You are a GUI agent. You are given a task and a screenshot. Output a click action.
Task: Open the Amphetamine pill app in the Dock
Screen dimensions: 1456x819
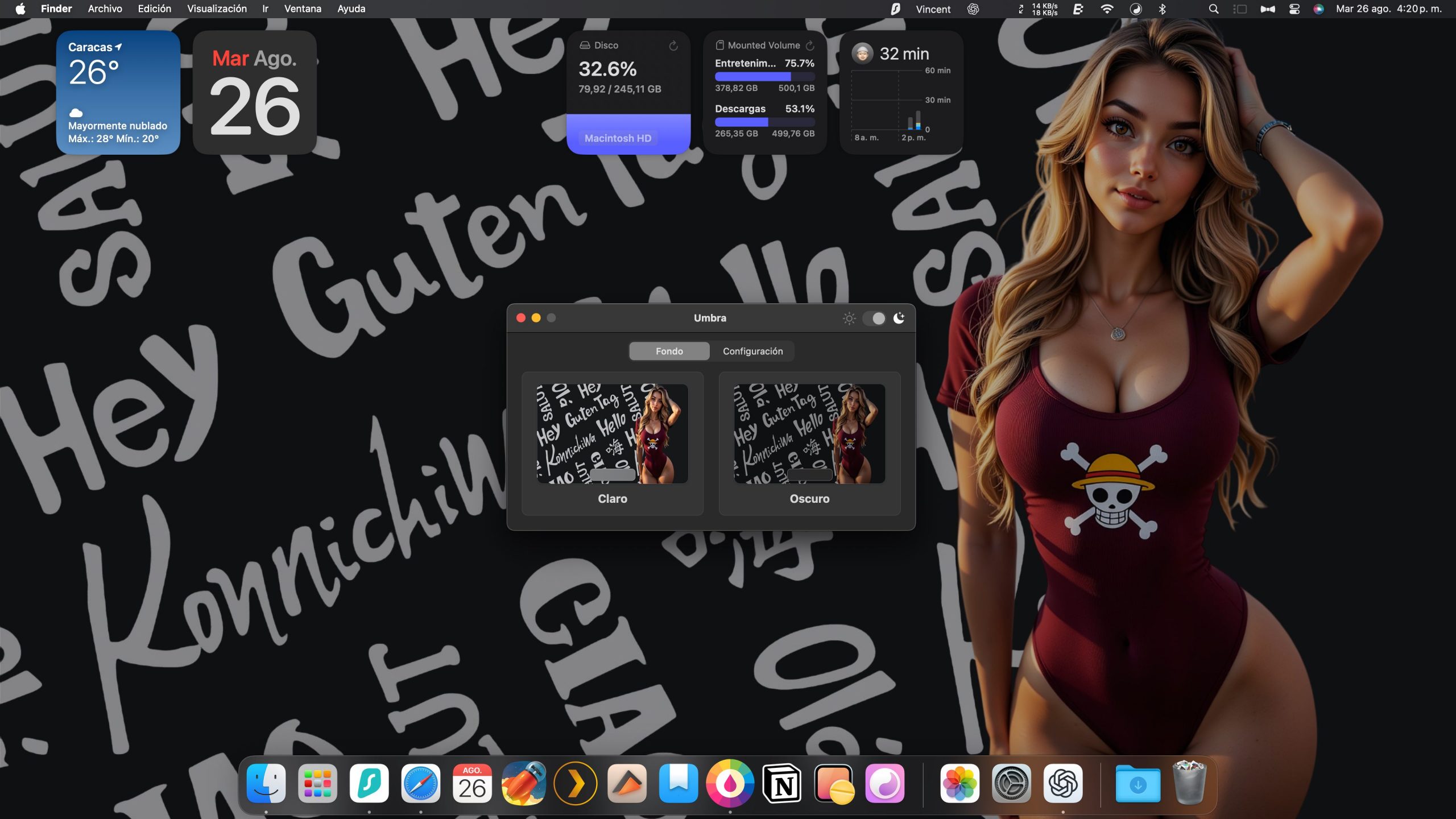(x=833, y=783)
